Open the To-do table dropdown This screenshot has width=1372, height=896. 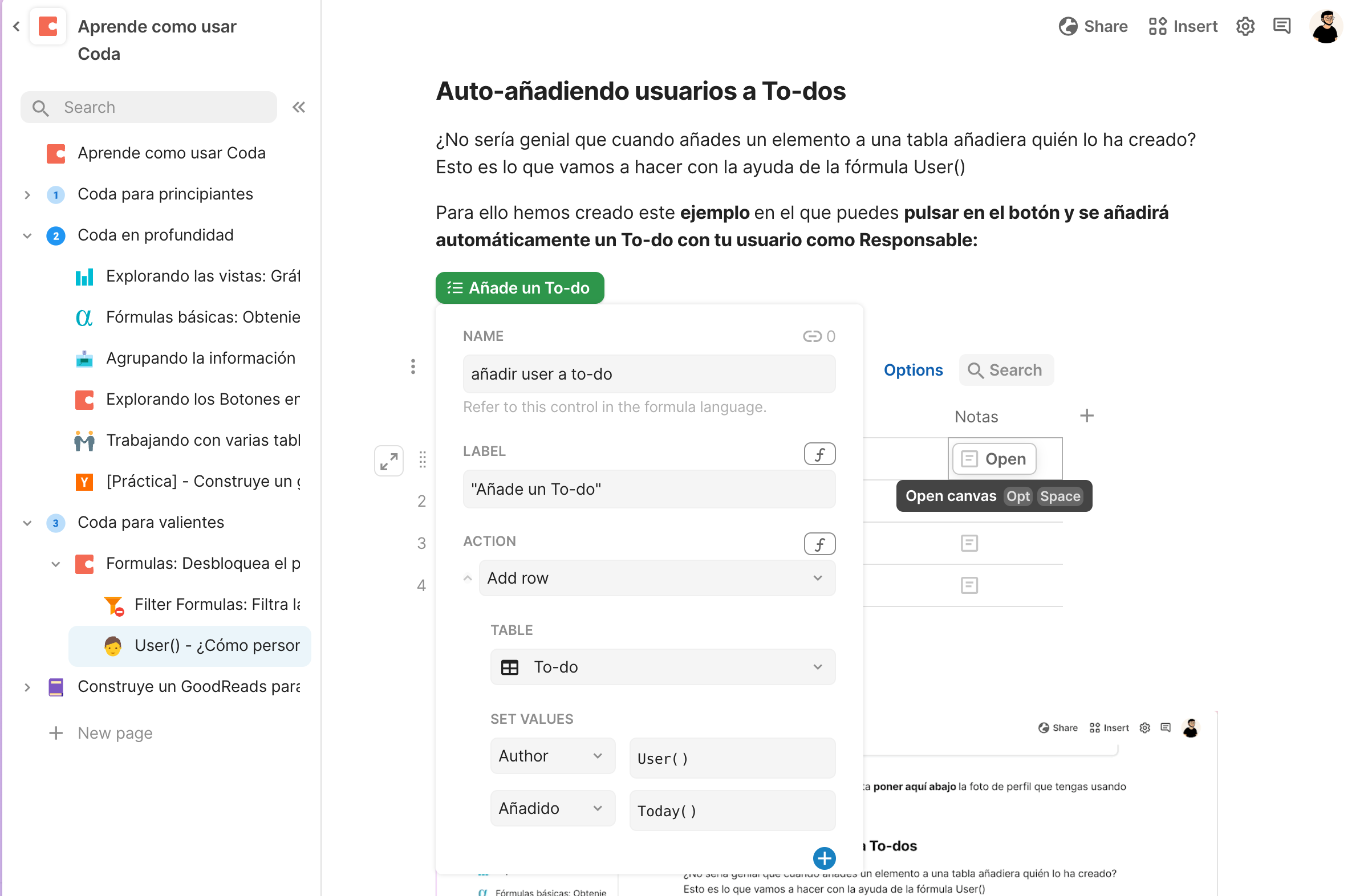(662, 667)
